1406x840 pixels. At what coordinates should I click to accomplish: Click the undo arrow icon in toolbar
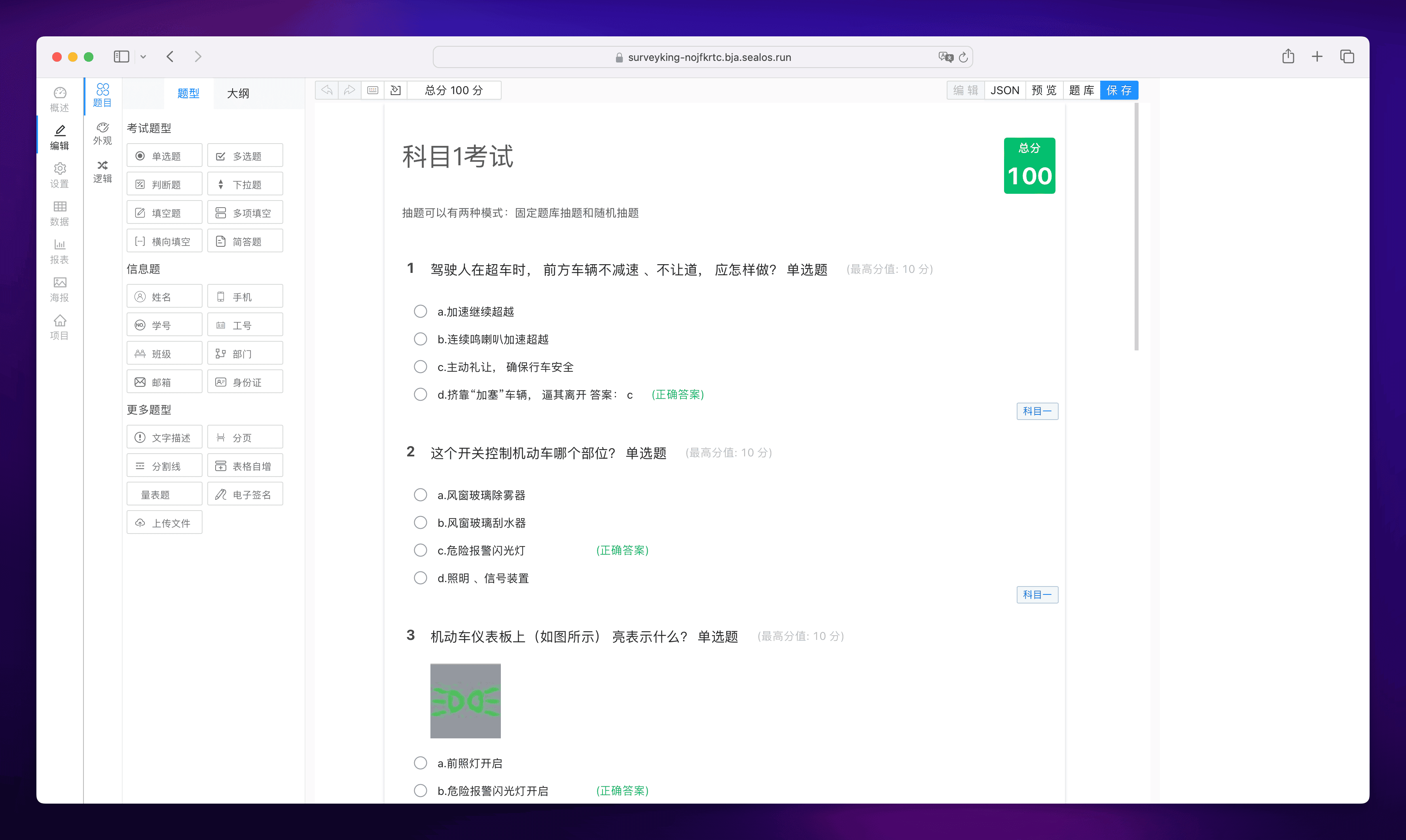(327, 90)
